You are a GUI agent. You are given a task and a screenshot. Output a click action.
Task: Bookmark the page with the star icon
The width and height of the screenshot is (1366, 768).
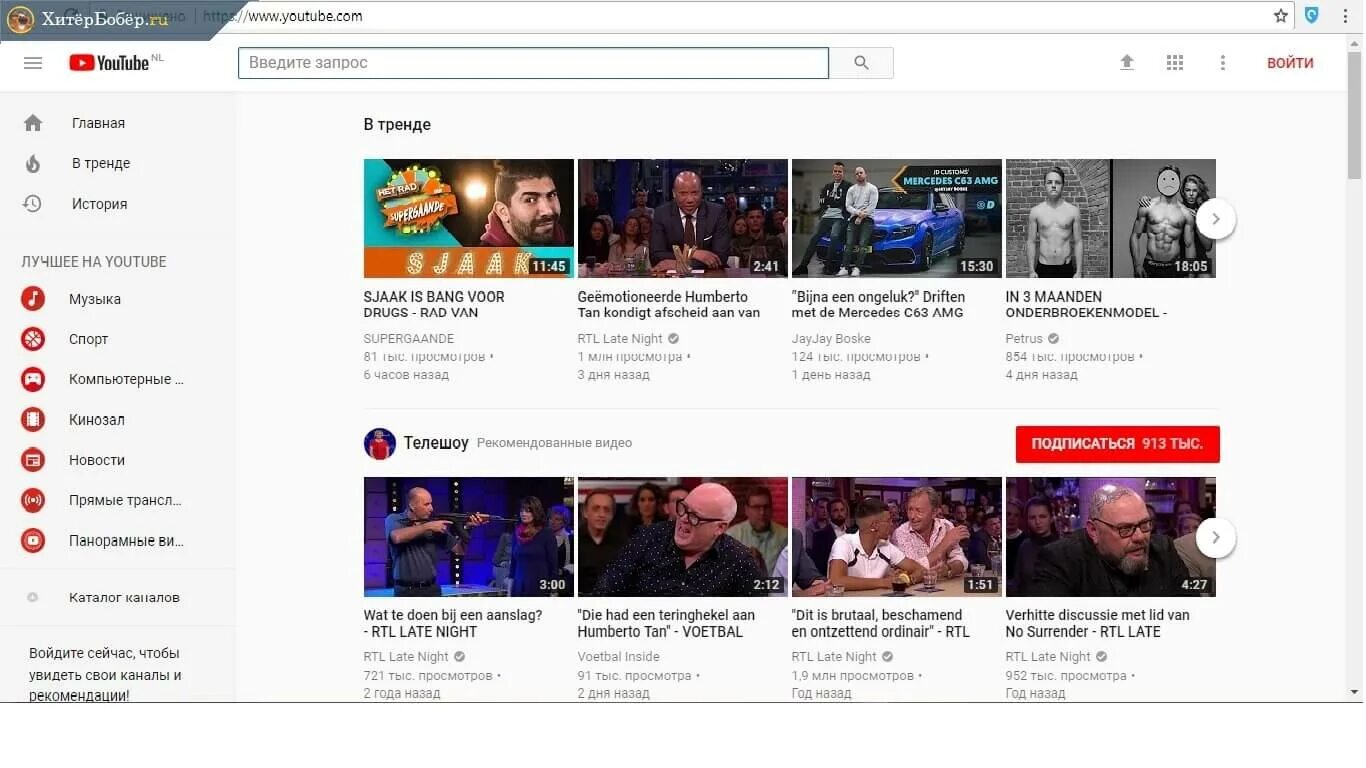click(1281, 16)
